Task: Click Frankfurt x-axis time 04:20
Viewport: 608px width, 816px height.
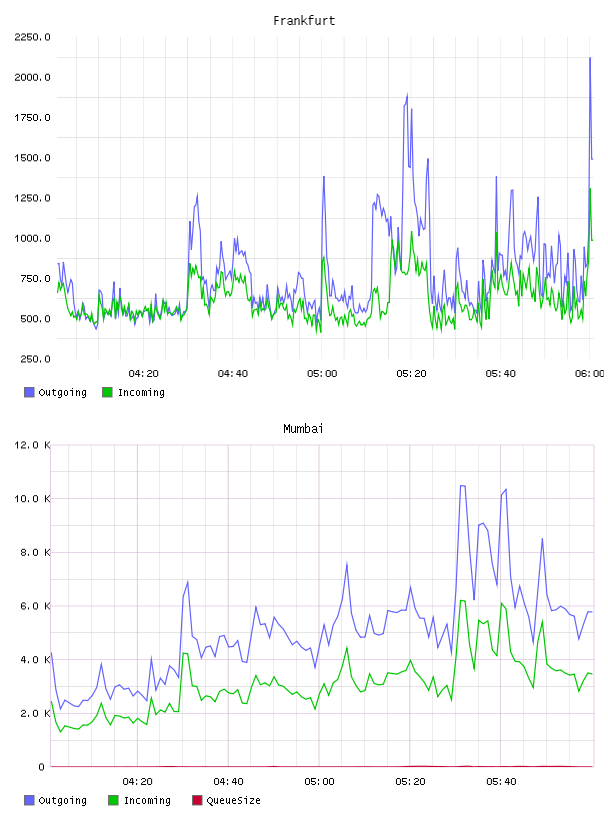Action: point(143,374)
